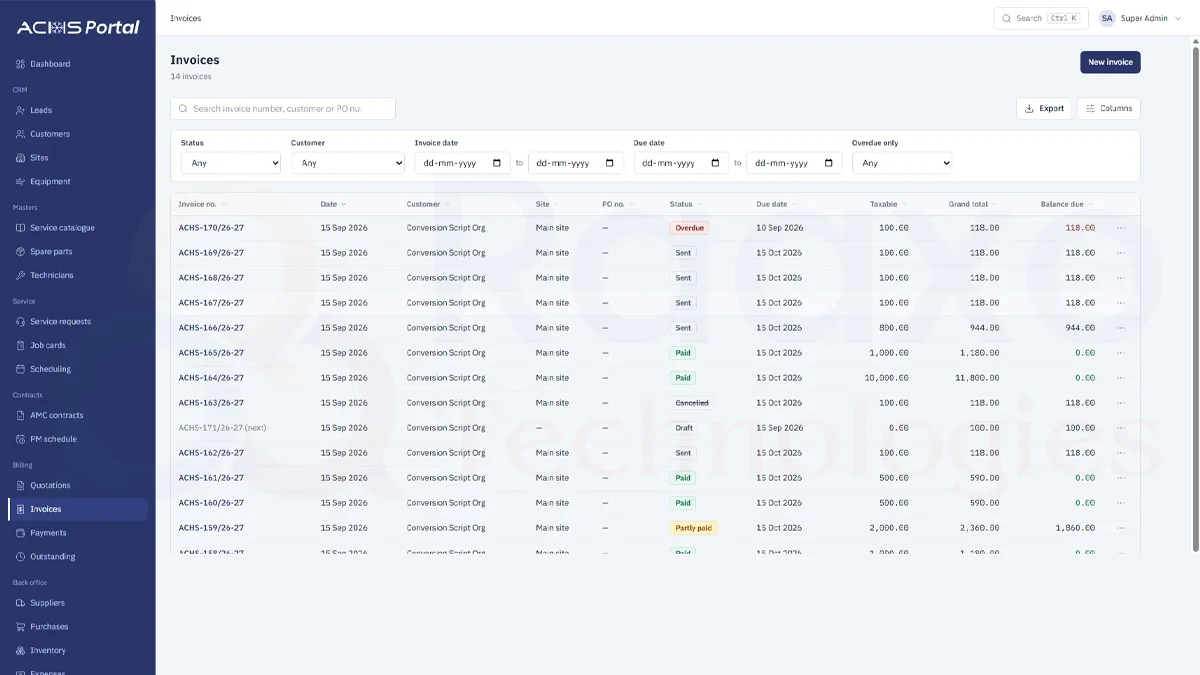Click the Suppliers sidebar icon

coord(20,603)
